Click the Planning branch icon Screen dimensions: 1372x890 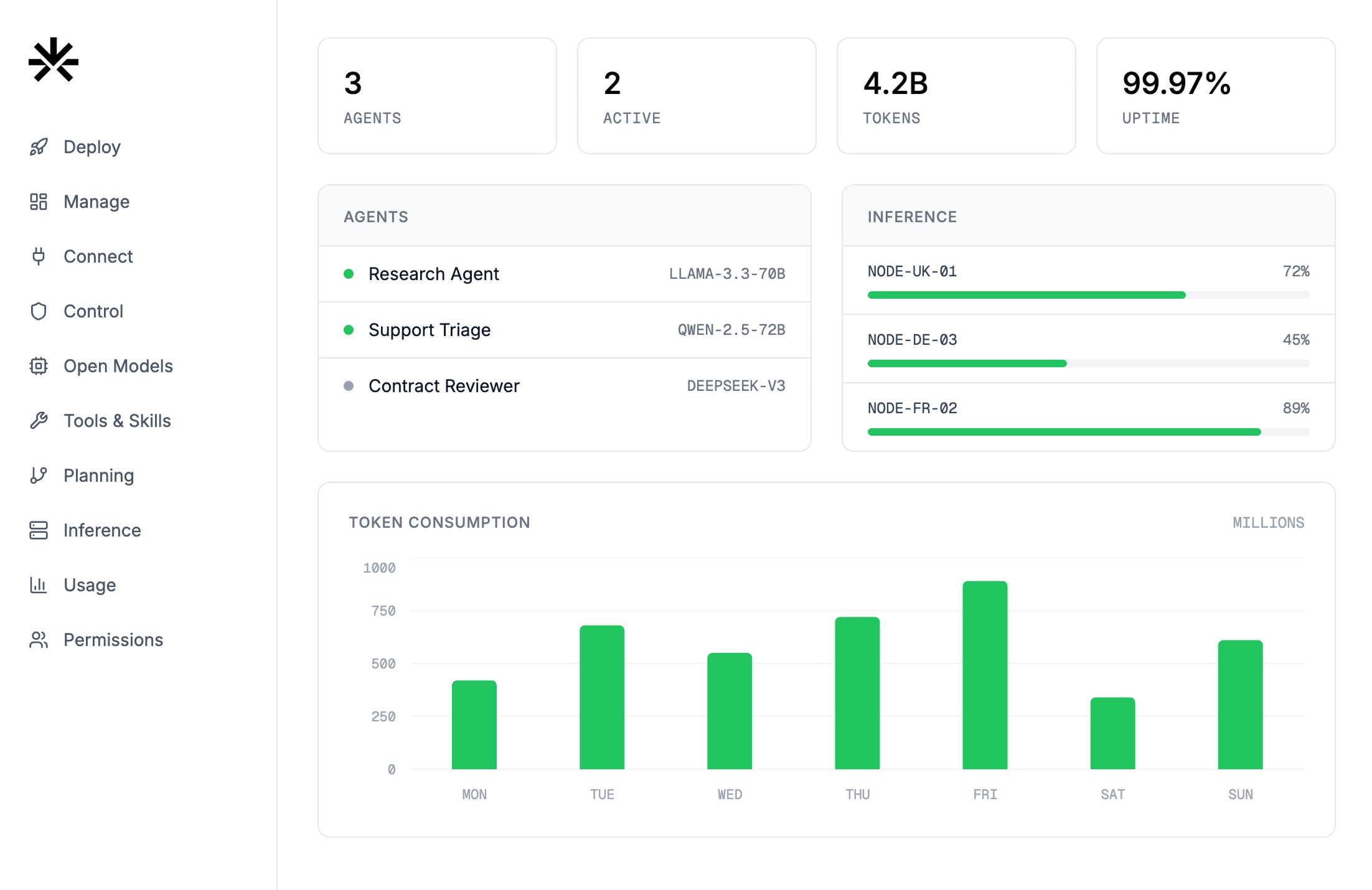click(39, 475)
